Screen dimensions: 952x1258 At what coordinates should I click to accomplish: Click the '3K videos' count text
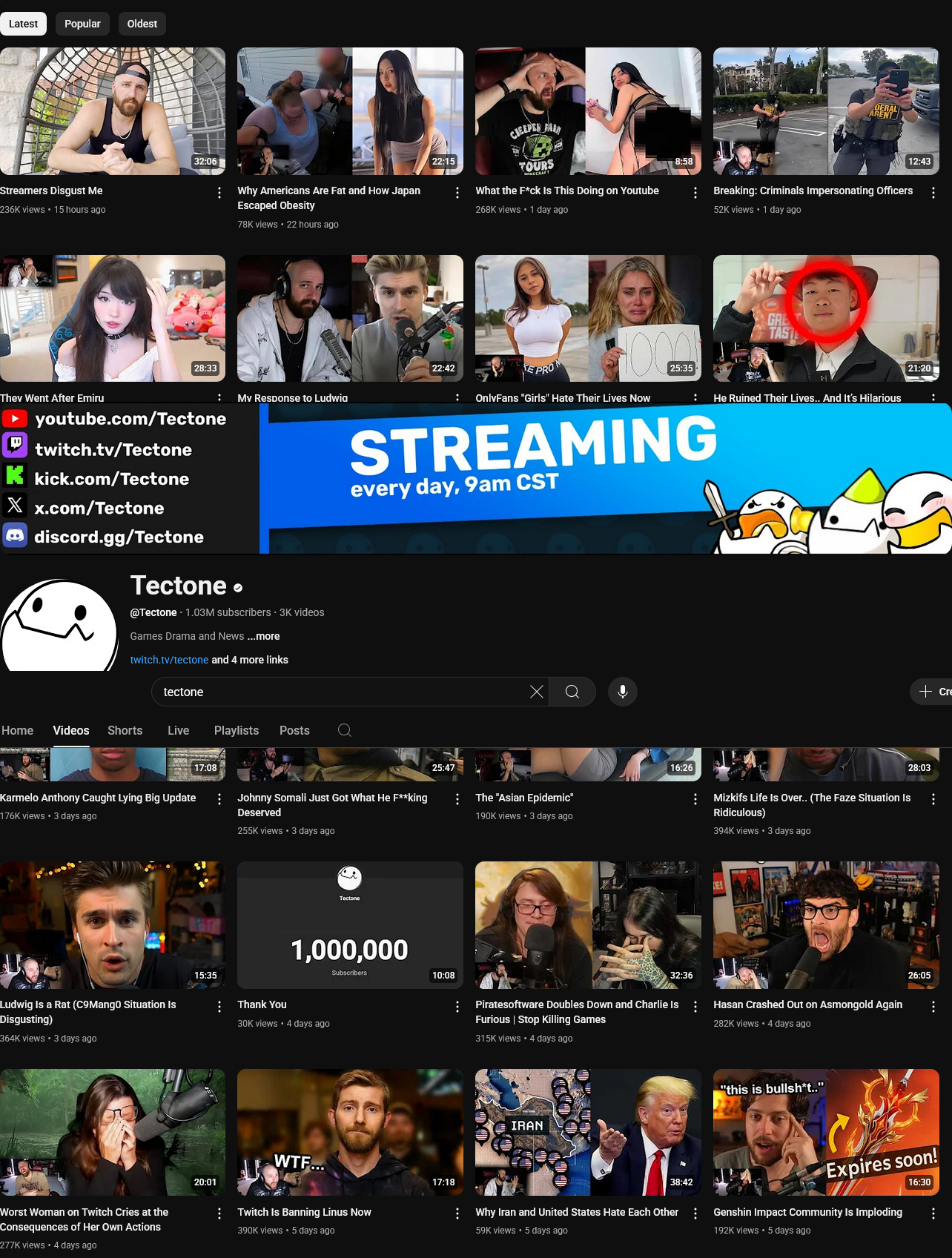[x=302, y=612]
